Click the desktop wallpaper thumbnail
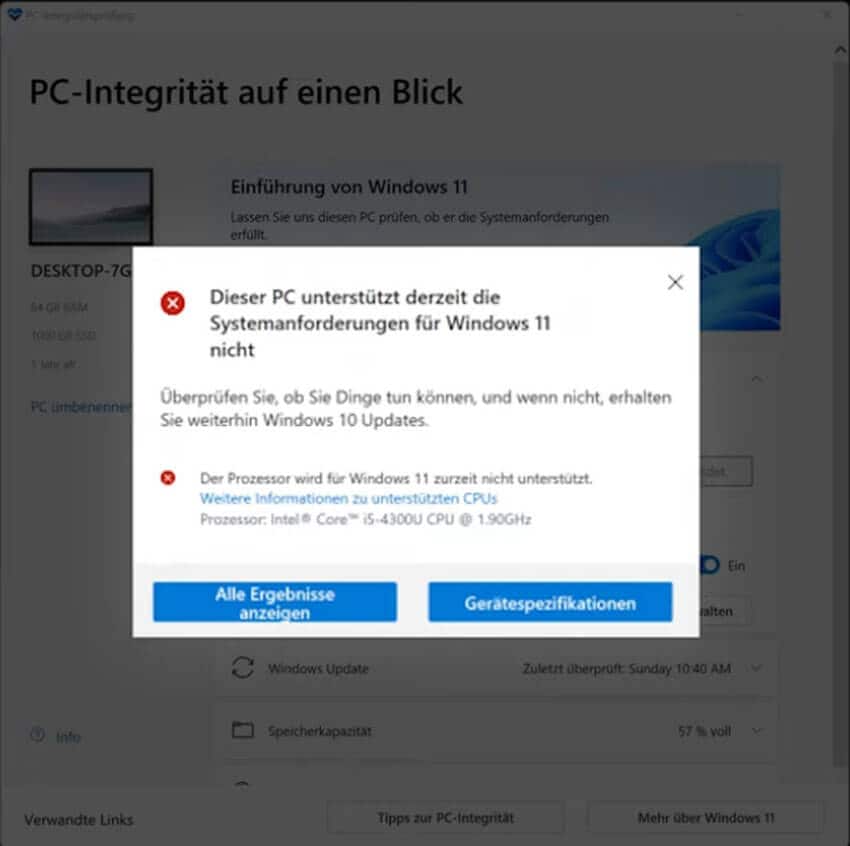Image resolution: width=850 pixels, height=846 pixels. click(x=91, y=206)
